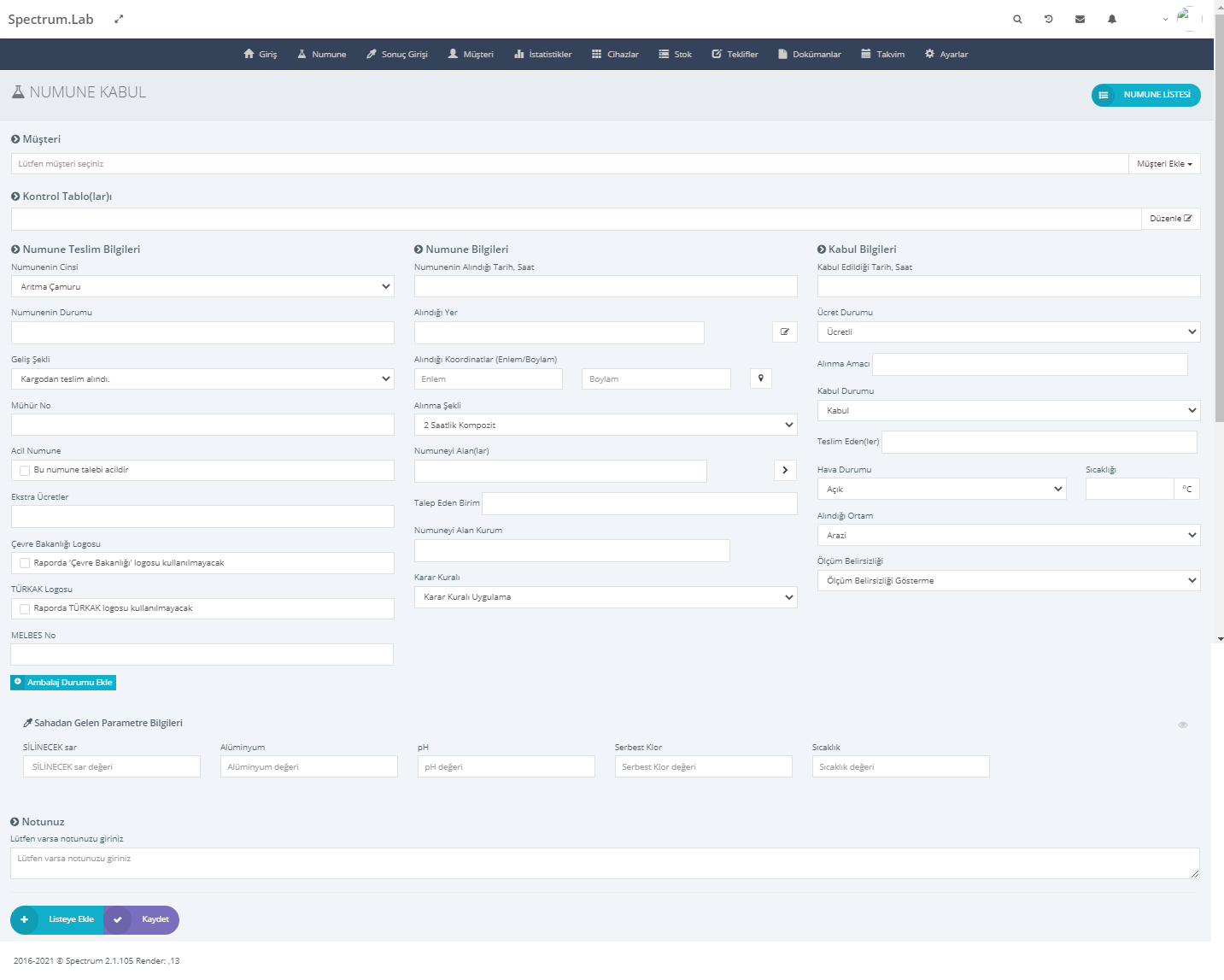Click the arrow icon beside Numuneyi Alan(lar)
1224x980 pixels.
[785, 470]
